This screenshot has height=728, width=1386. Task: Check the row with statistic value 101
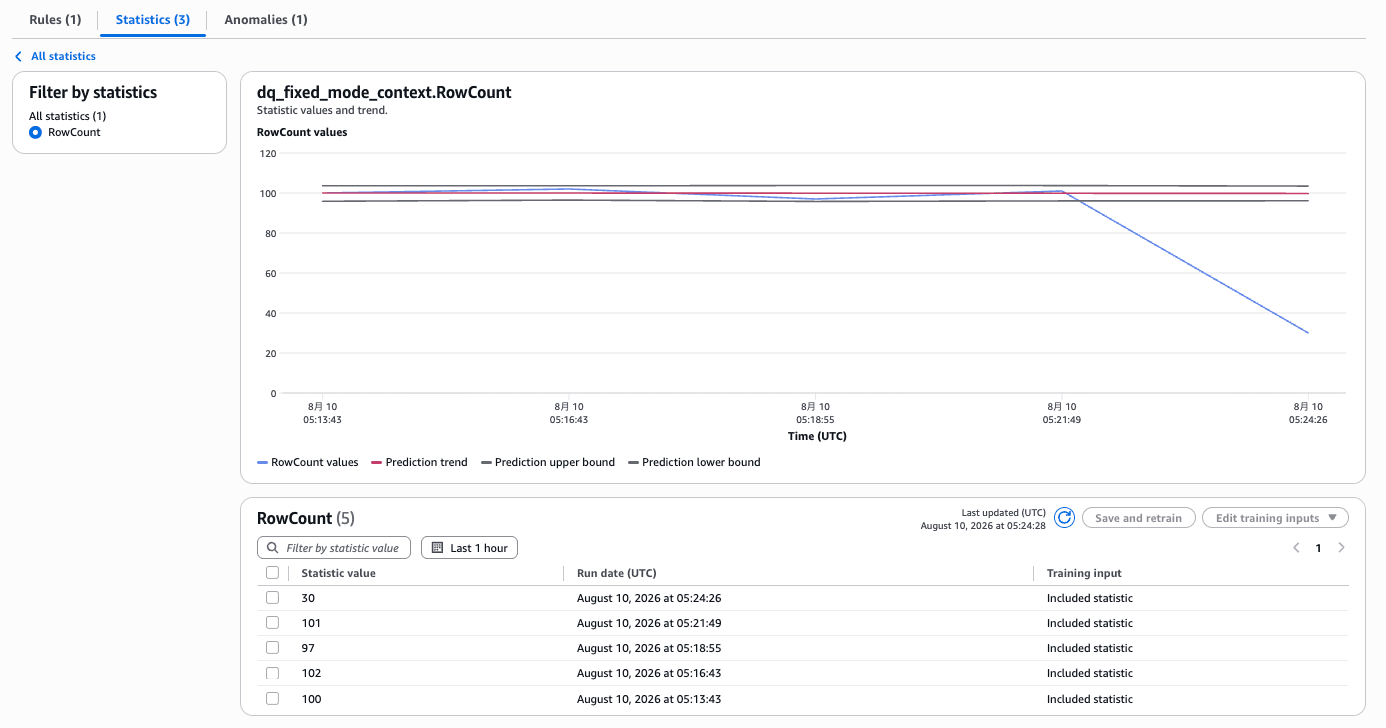point(272,623)
